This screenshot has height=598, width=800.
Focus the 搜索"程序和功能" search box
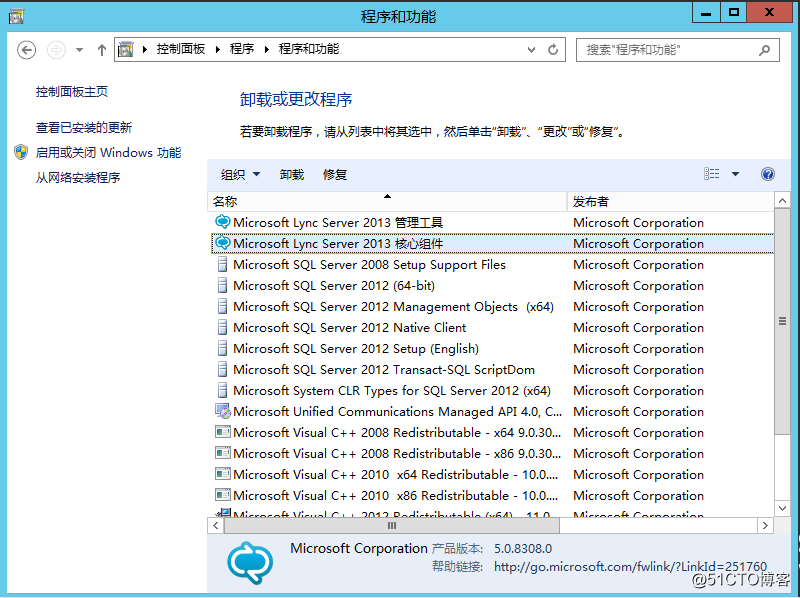(678, 50)
